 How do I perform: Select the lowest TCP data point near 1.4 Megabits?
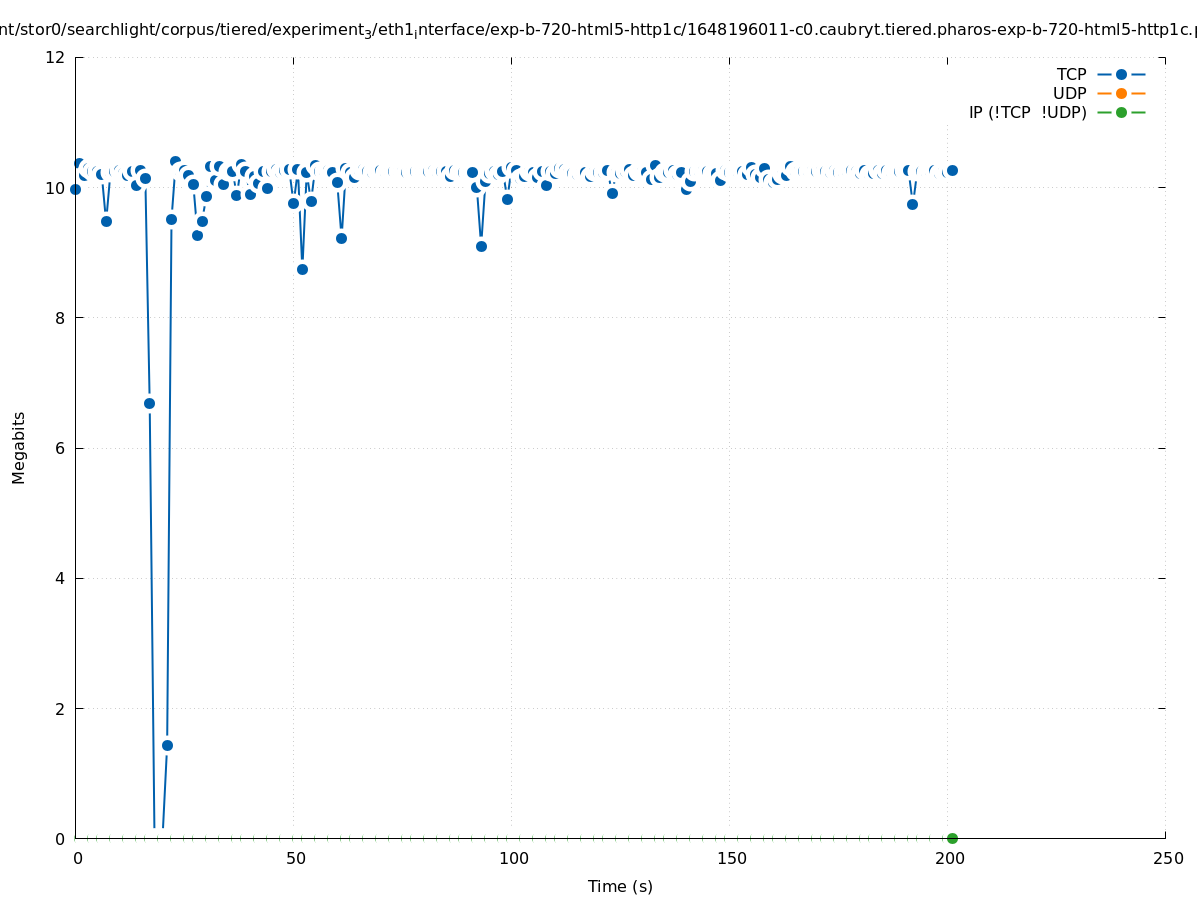pos(167,745)
